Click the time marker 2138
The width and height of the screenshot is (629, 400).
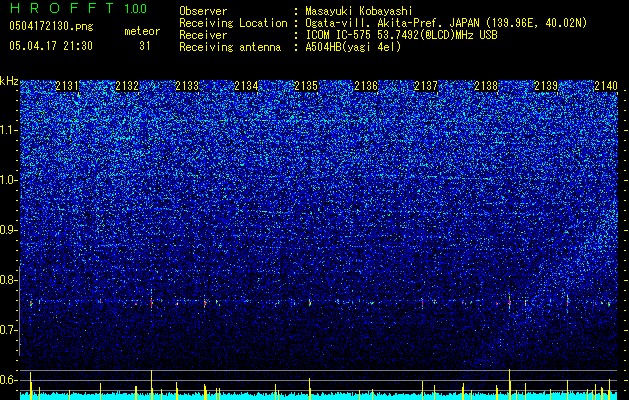486,85
